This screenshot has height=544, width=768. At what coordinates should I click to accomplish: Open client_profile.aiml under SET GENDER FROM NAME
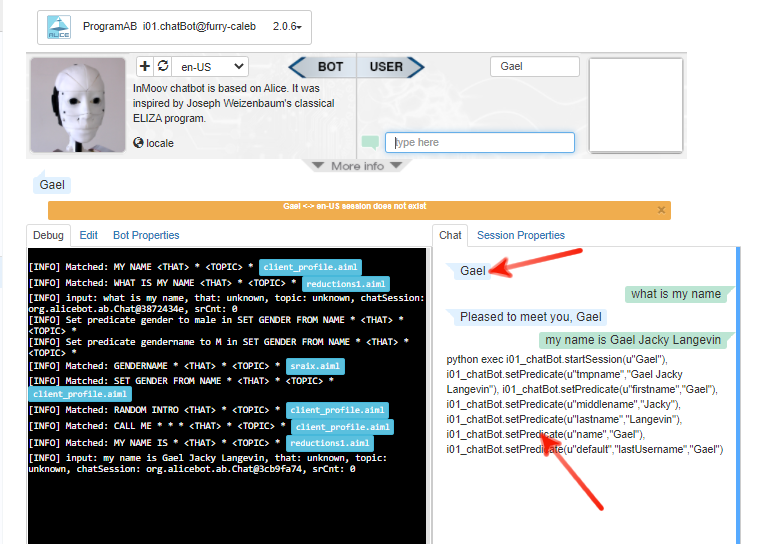pos(80,394)
